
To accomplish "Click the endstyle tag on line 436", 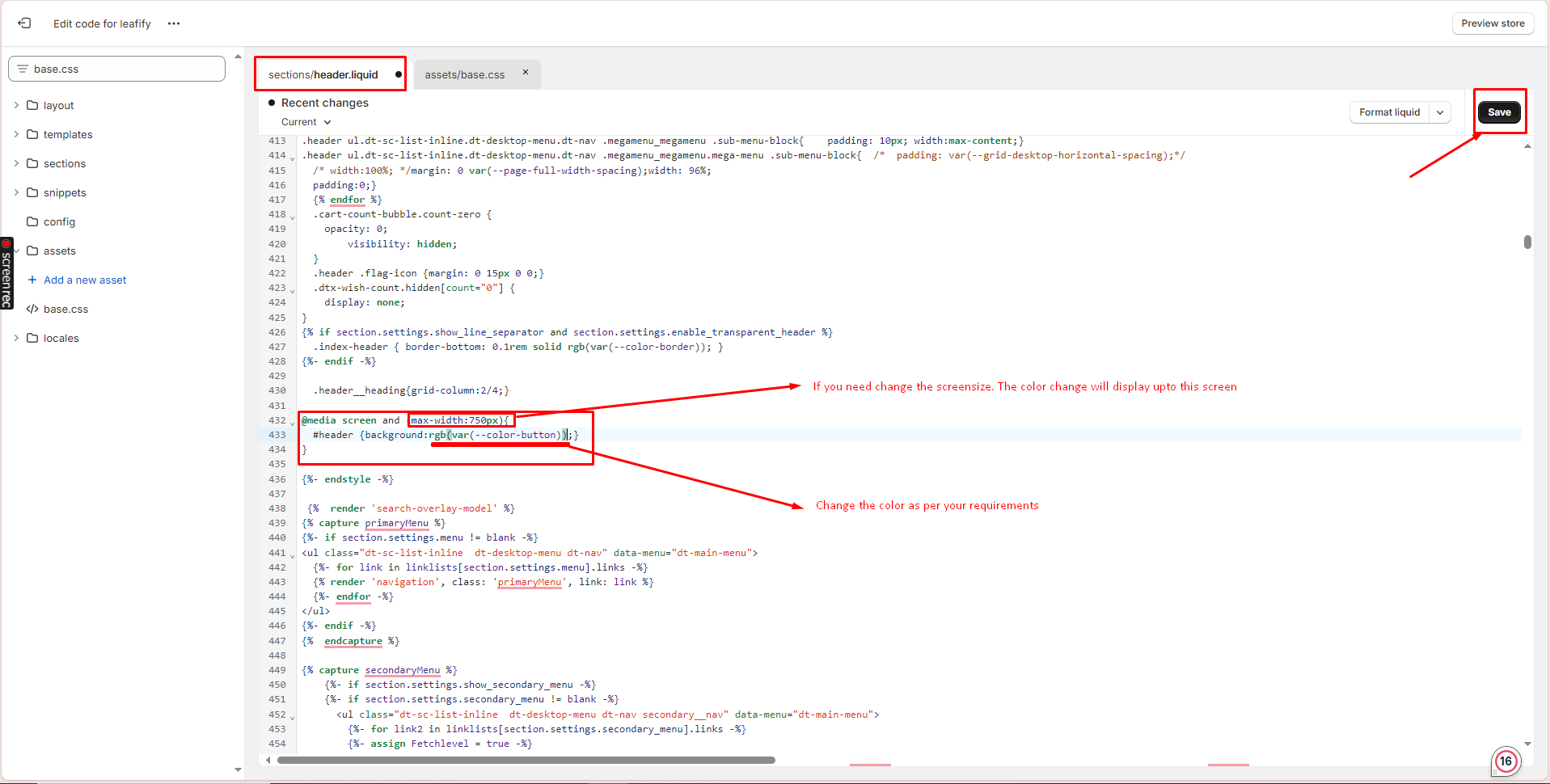I will [348, 479].
